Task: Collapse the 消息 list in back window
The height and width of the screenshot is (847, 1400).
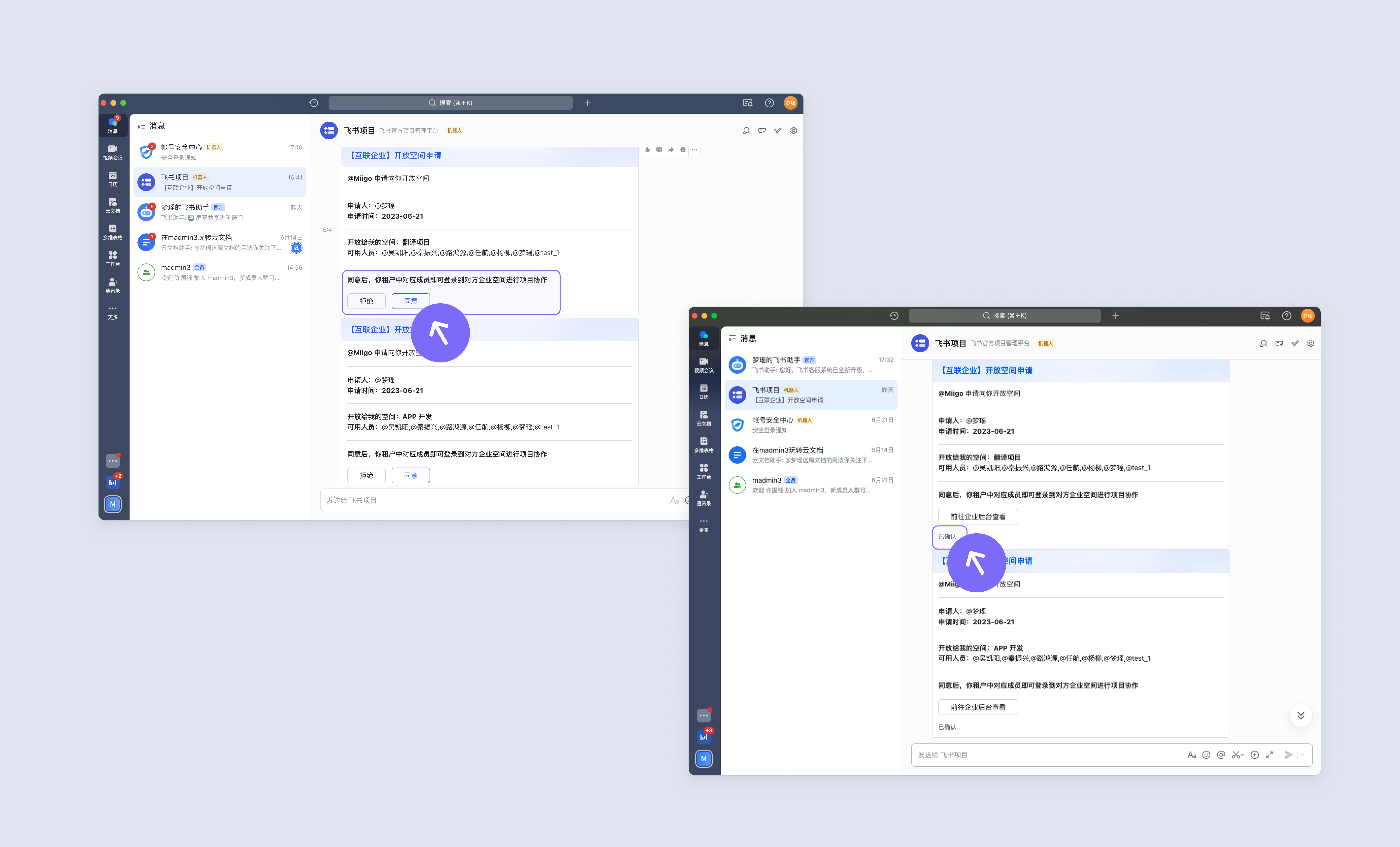Action: coord(141,126)
